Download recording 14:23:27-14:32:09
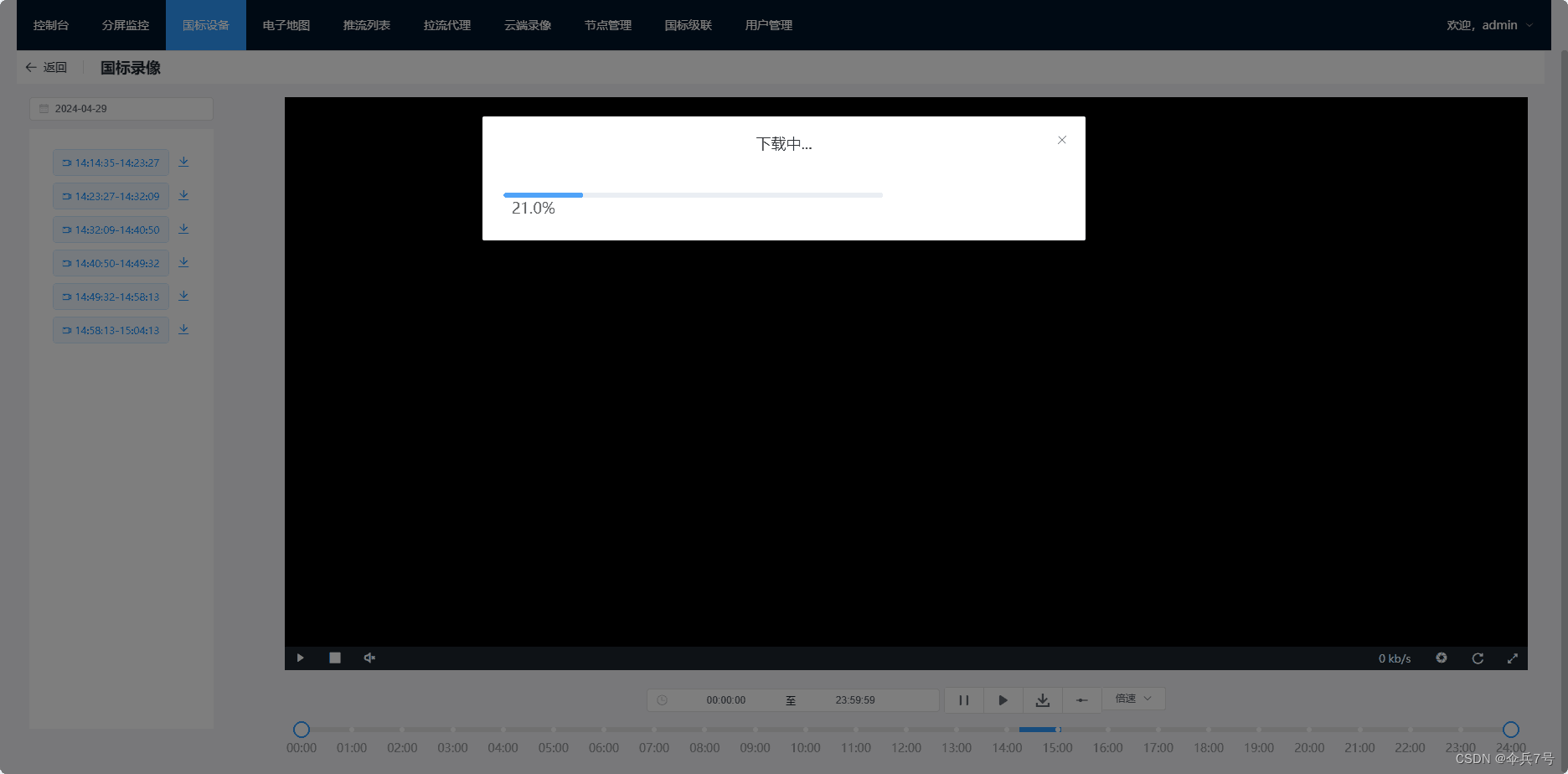The width and height of the screenshot is (1568, 774). (x=183, y=196)
